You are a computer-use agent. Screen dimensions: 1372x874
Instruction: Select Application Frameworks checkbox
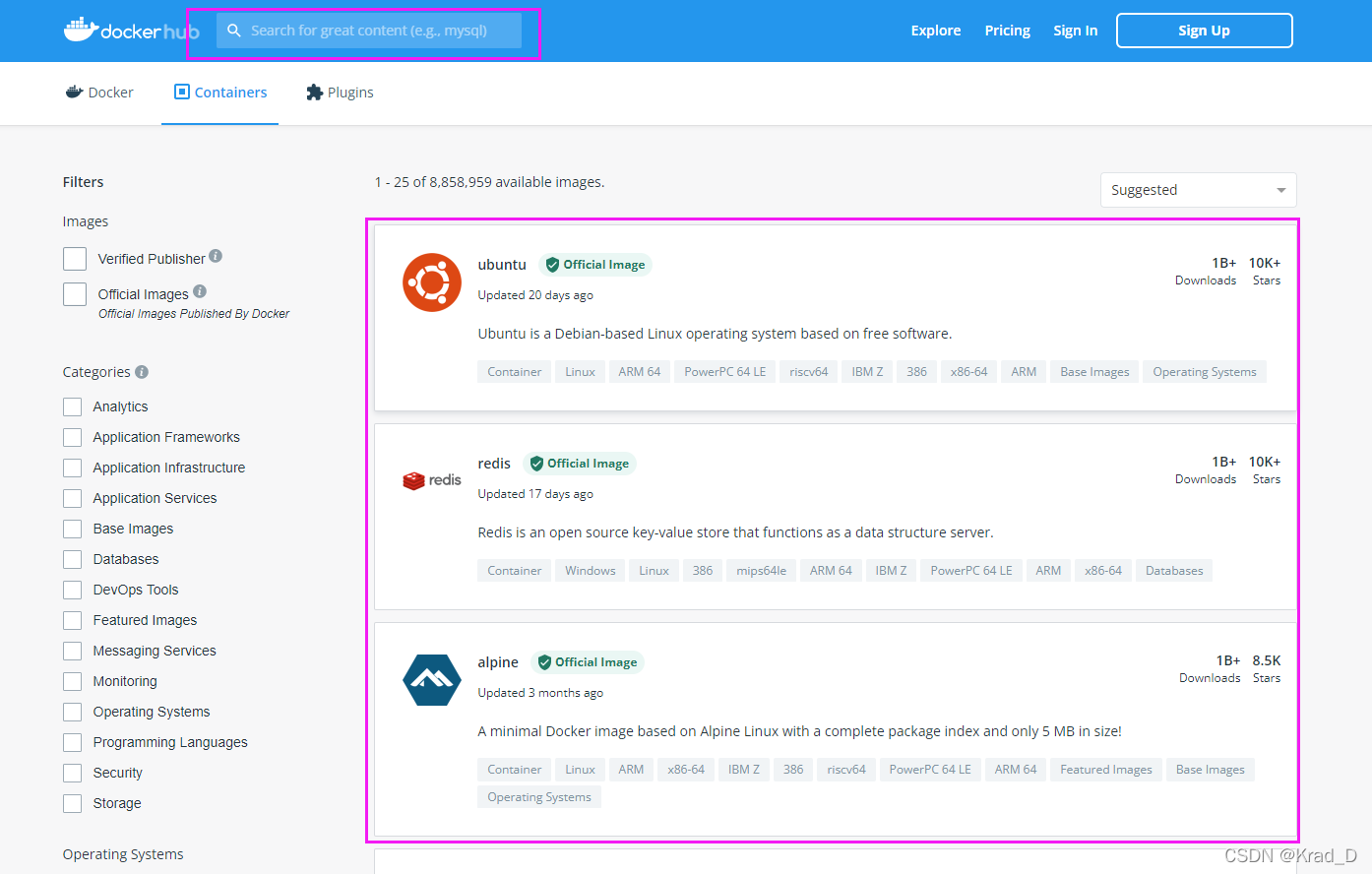(x=72, y=437)
